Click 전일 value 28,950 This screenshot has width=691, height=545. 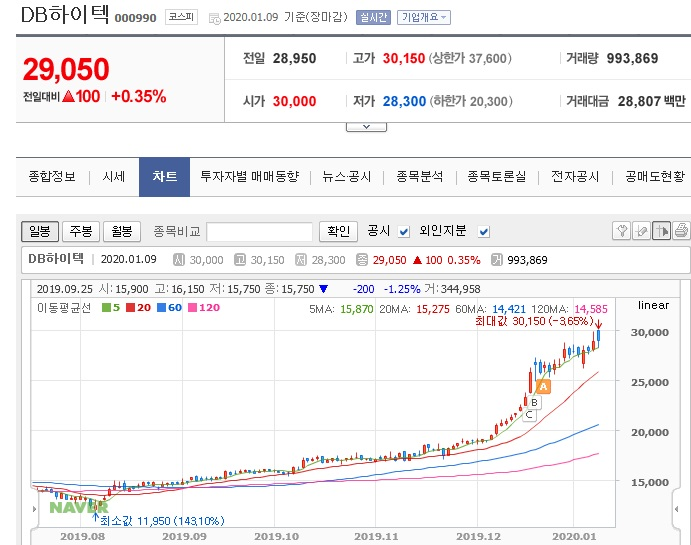[294, 58]
